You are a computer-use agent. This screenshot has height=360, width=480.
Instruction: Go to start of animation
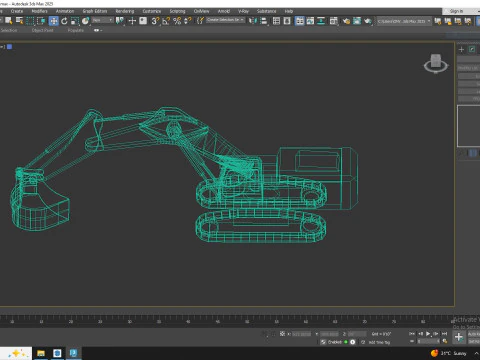click(412, 334)
